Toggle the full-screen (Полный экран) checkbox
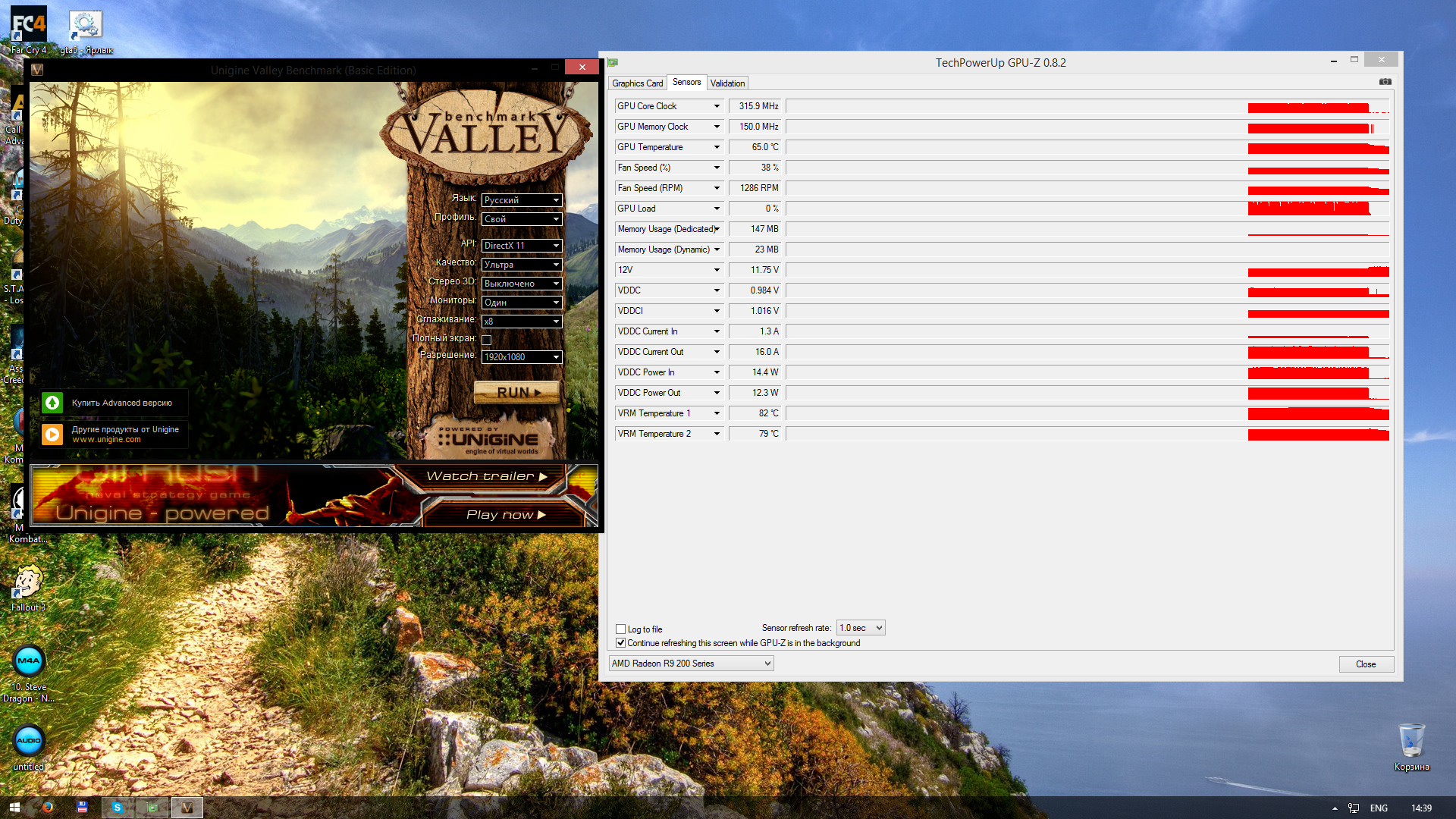1456x819 pixels. tap(487, 340)
